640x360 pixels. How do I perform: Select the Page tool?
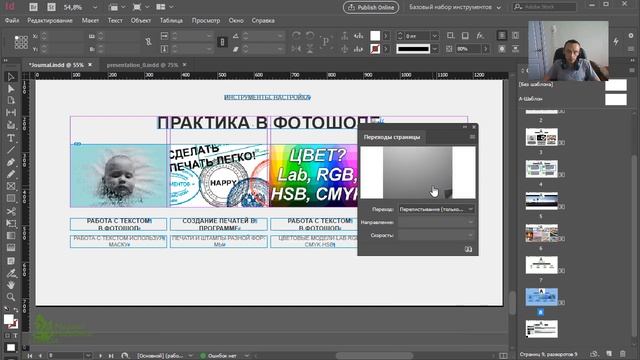[11, 101]
